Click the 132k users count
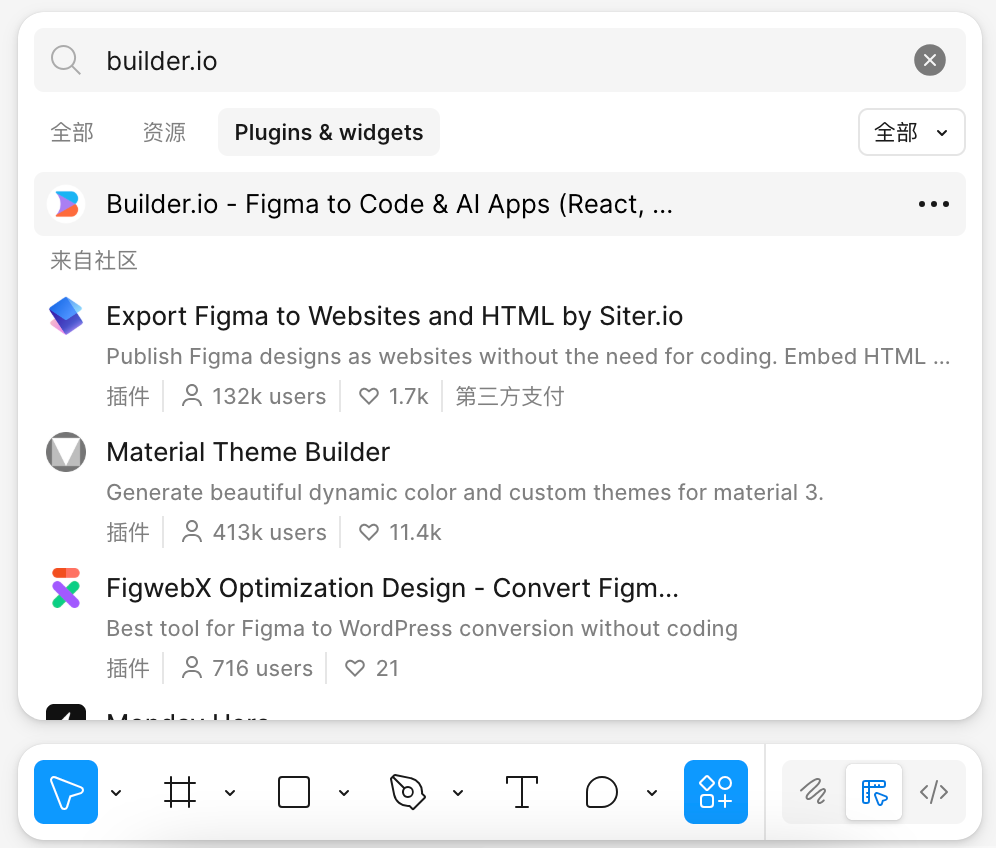996x848 pixels. tap(253, 396)
